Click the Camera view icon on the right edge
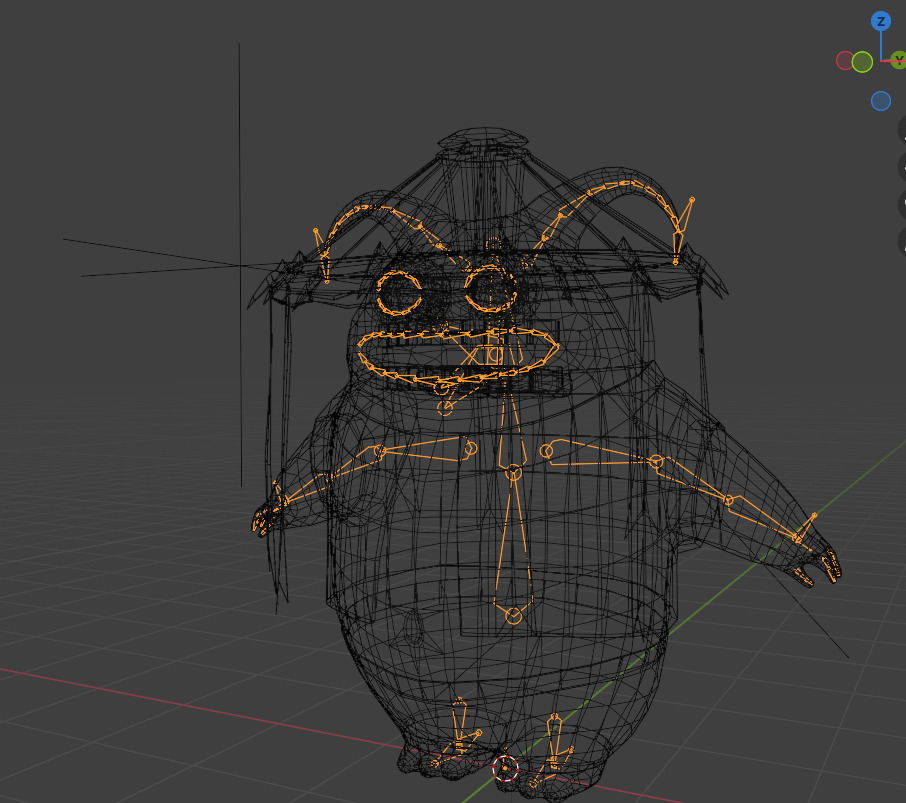906x803 pixels. click(901, 204)
